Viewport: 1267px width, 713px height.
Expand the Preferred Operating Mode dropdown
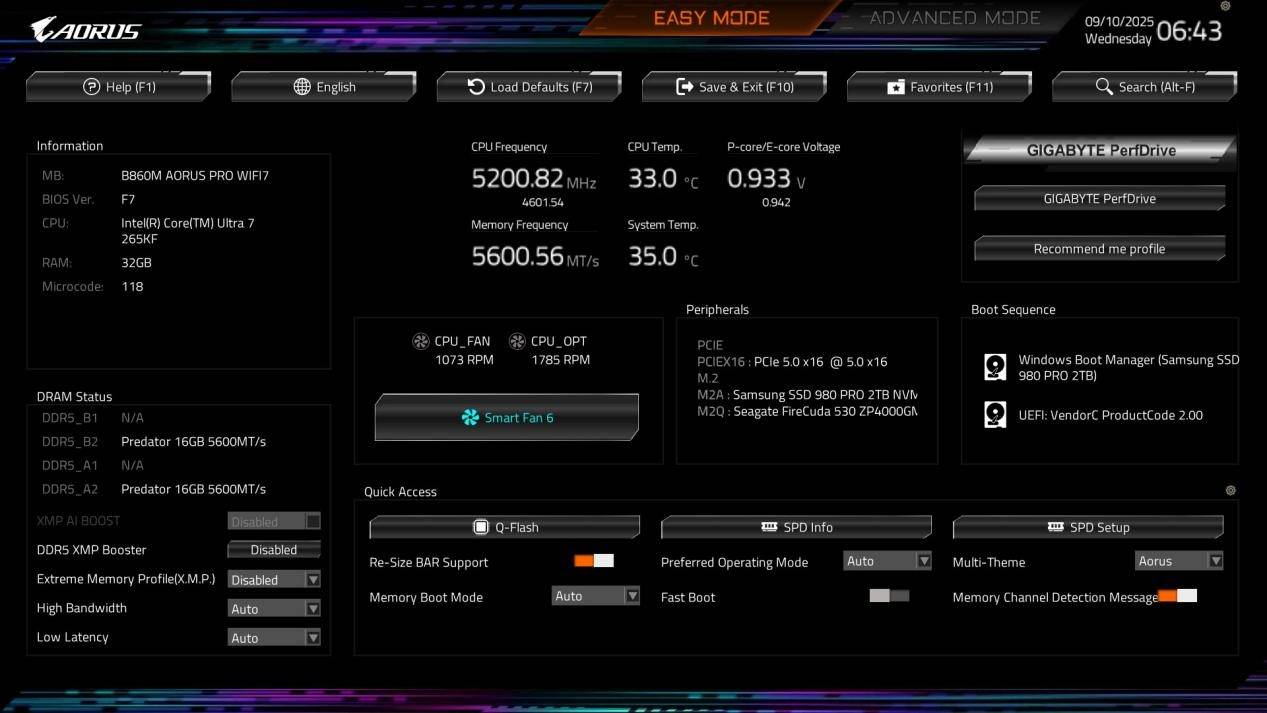pyautogui.click(x=887, y=561)
